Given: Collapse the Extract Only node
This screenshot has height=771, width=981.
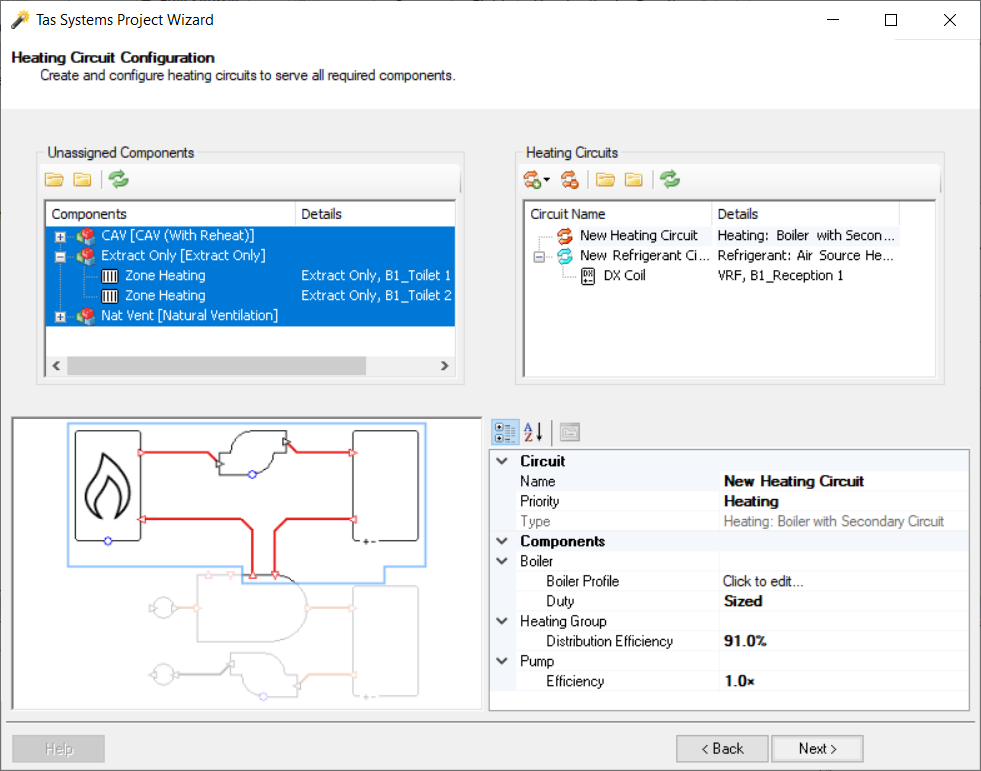Looking at the screenshot, I should pos(60,257).
